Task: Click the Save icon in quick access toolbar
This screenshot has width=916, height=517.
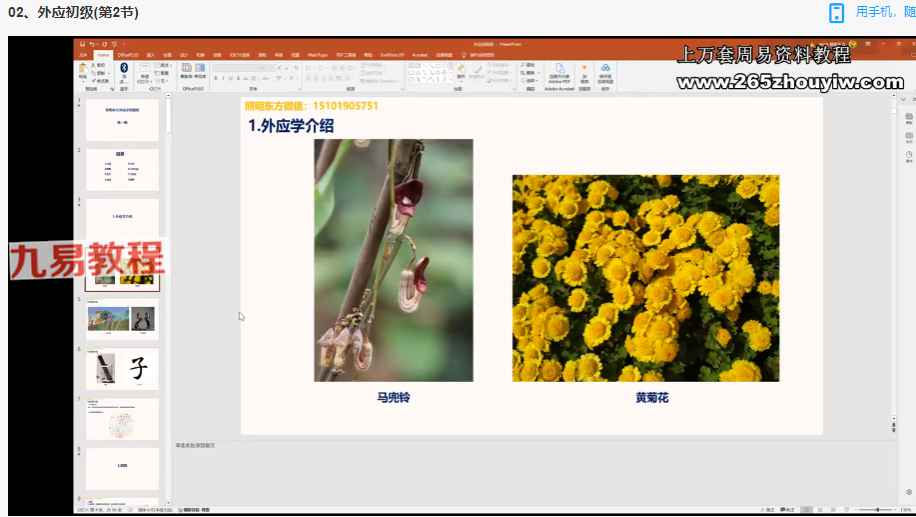Action: click(x=82, y=44)
